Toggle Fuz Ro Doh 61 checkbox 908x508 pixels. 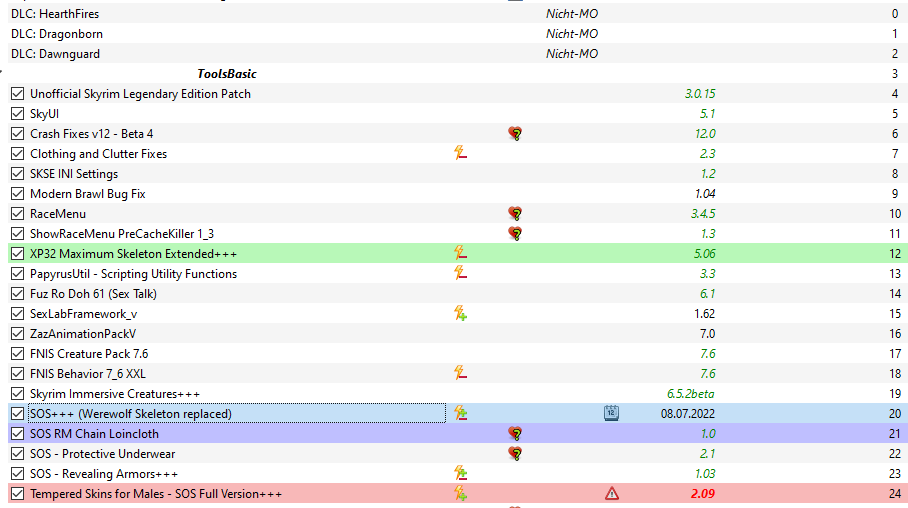pyautogui.click(x=17, y=294)
